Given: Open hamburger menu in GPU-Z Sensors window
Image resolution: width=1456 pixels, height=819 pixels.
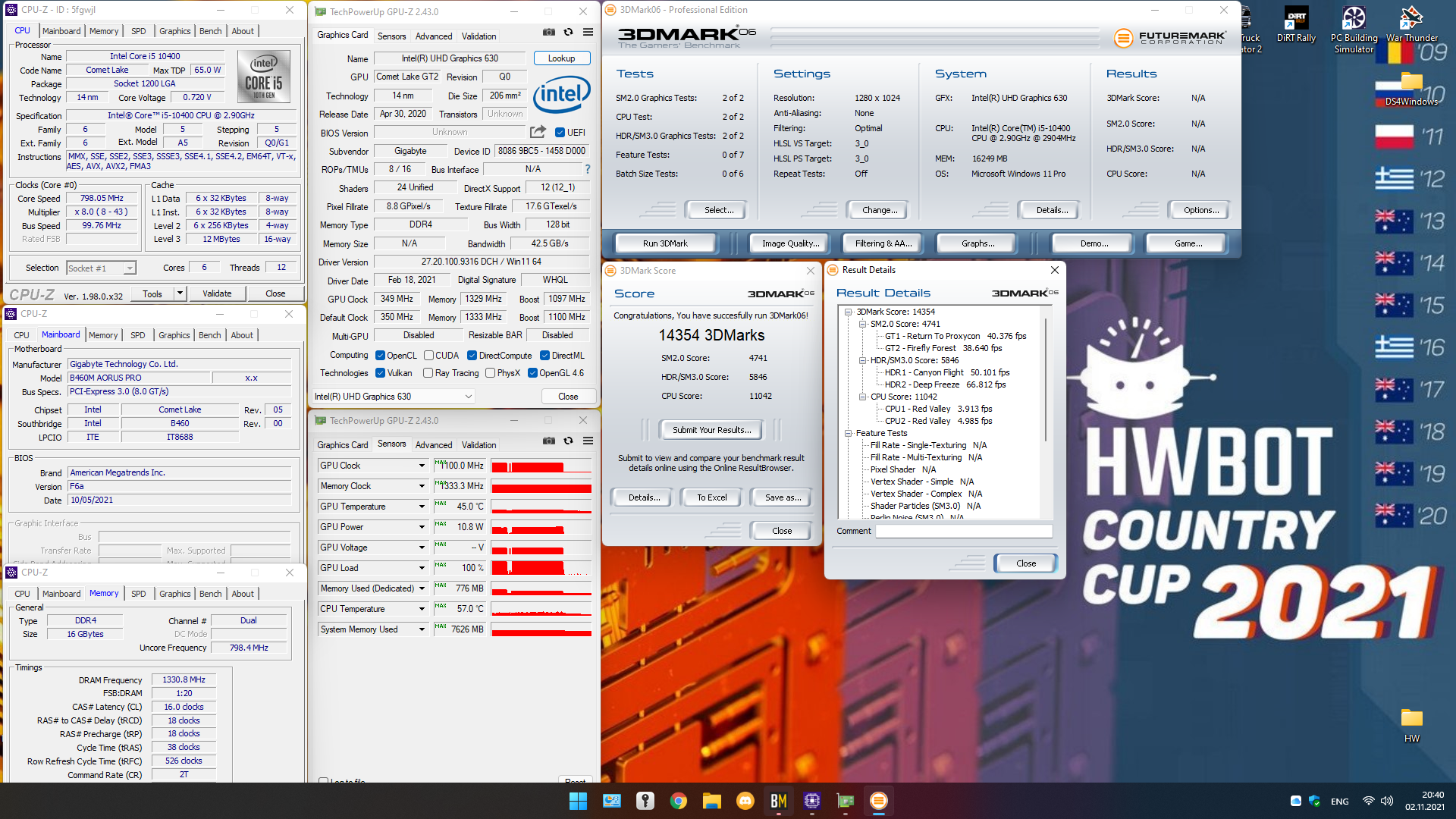Looking at the screenshot, I should tap(588, 441).
